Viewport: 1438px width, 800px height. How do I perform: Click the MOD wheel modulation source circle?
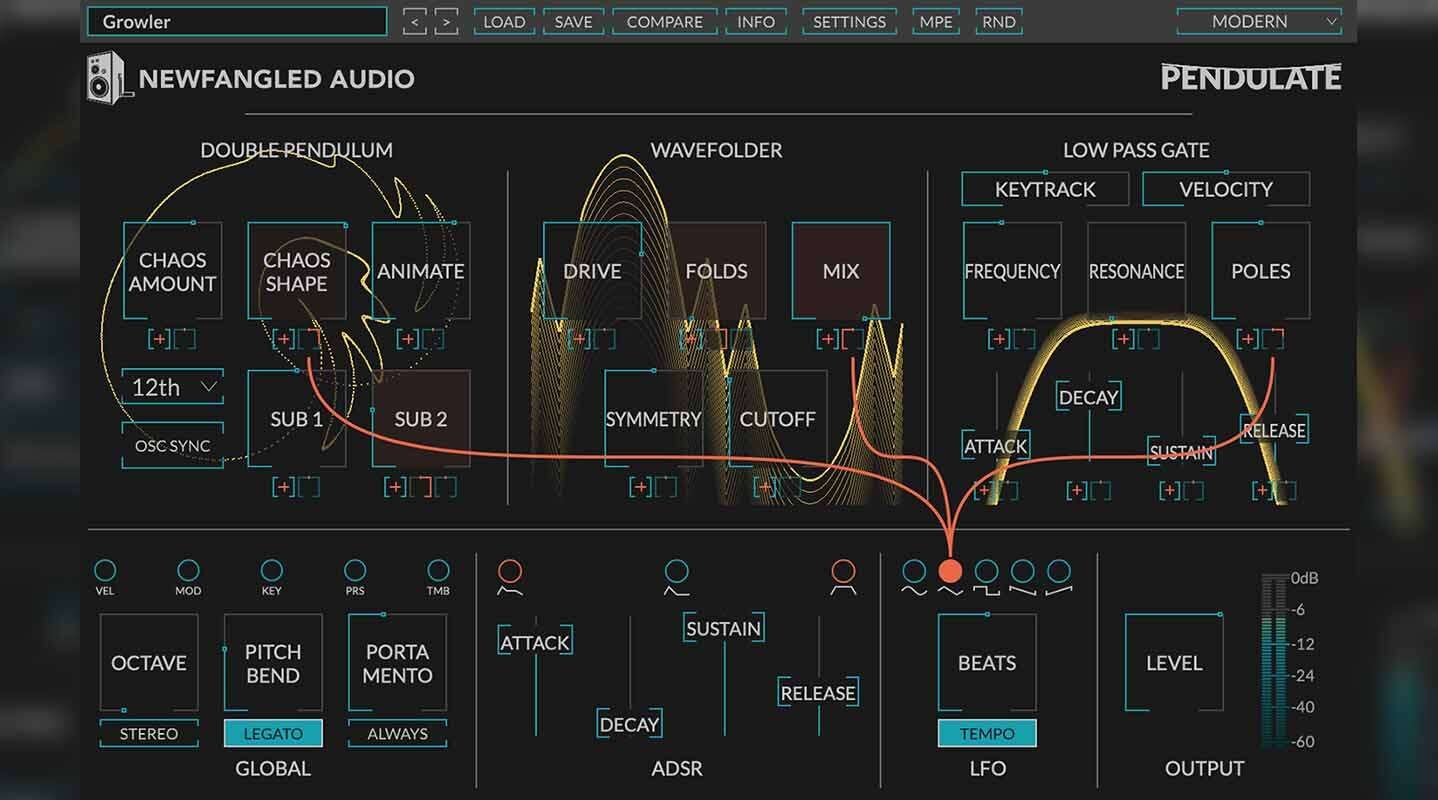click(188, 570)
